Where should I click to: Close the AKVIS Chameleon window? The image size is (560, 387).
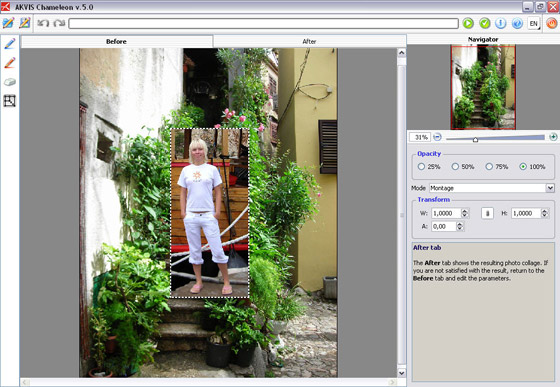coord(553,6)
